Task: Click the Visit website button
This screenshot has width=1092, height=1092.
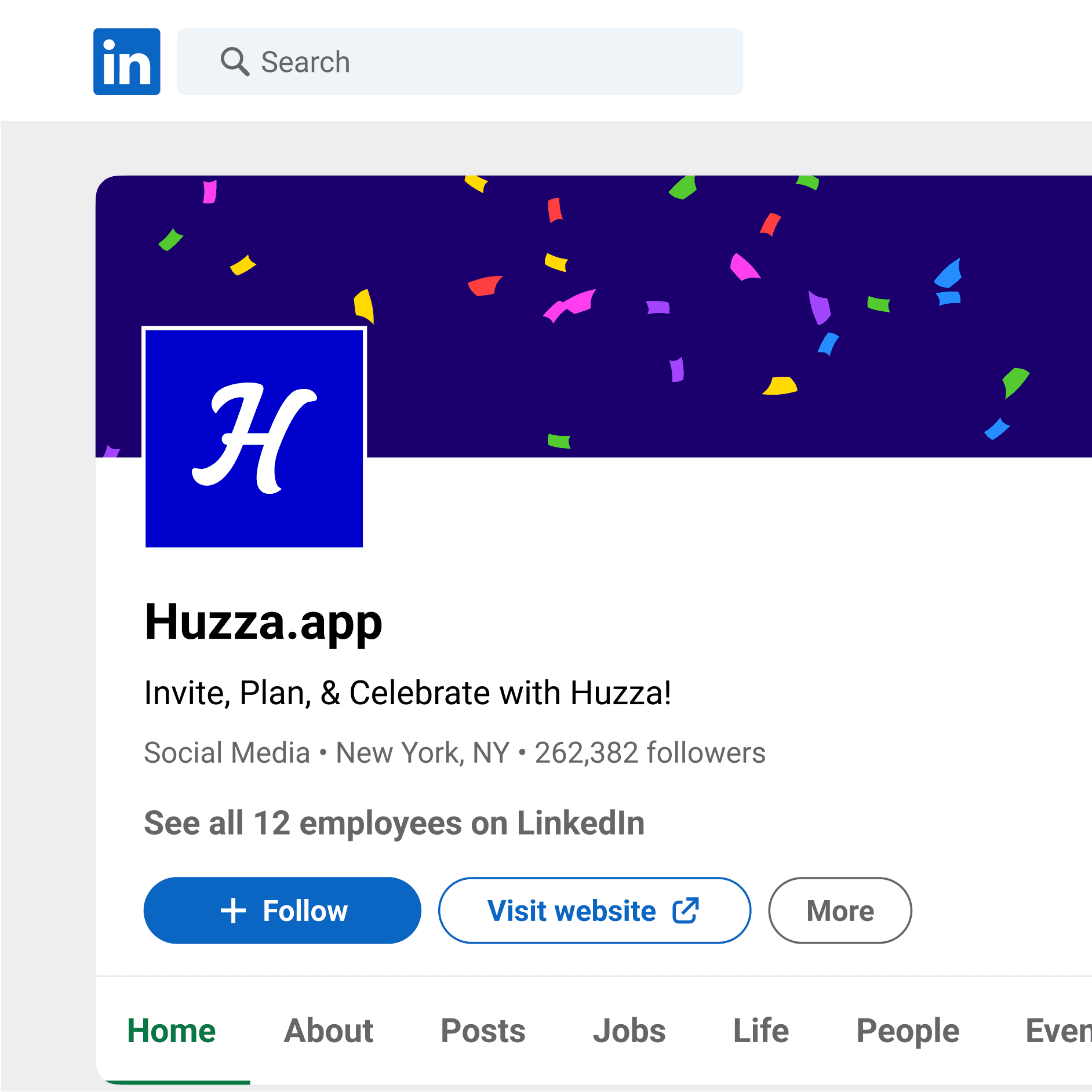Action: click(595, 911)
